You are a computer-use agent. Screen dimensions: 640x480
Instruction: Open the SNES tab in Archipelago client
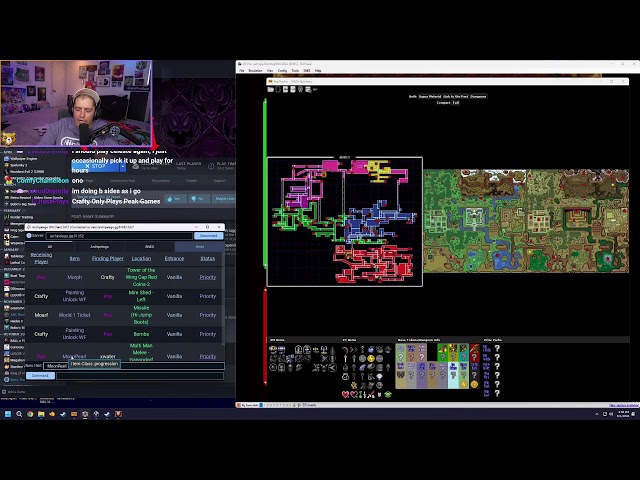pos(149,247)
